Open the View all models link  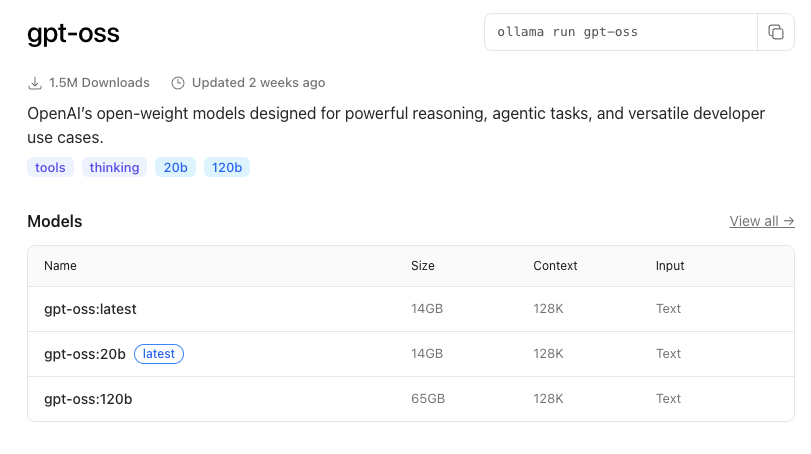(762, 221)
